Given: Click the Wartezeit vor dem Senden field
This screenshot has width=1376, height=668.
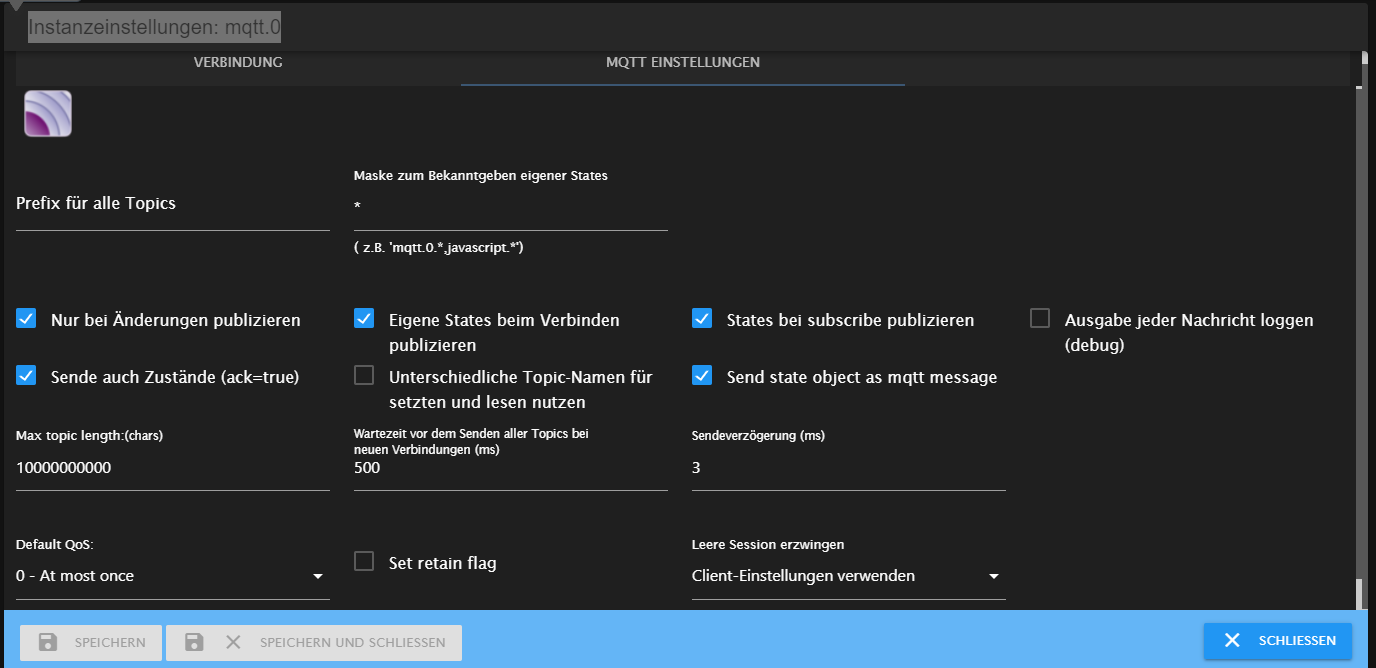Looking at the screenshot, I should [x=511, y=468].
